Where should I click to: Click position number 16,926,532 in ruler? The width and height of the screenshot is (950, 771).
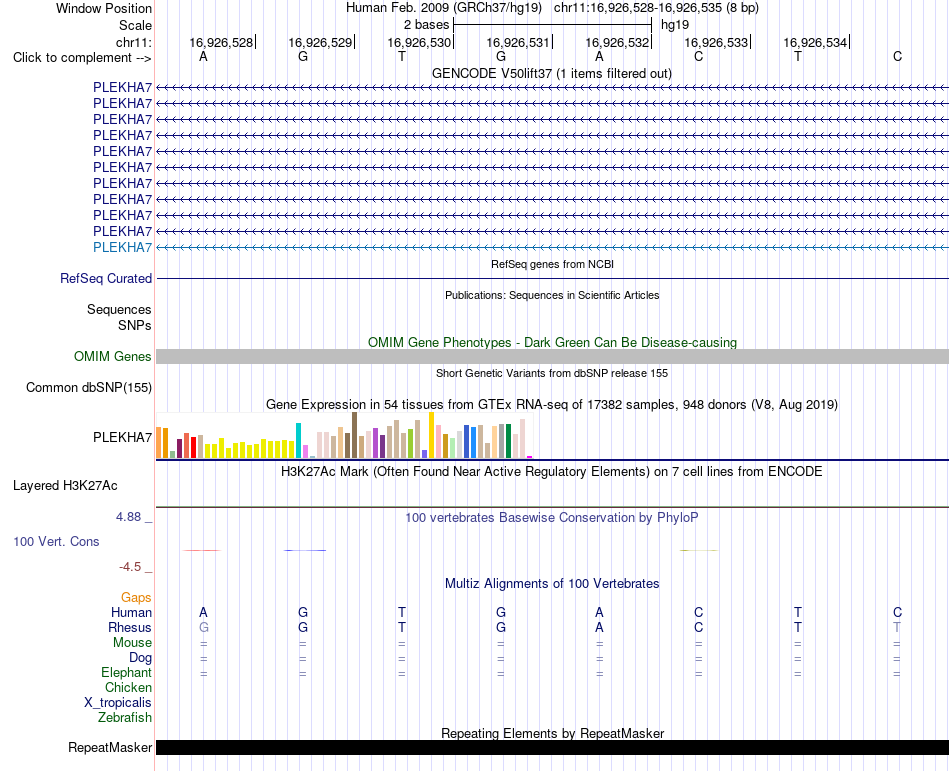617,42
